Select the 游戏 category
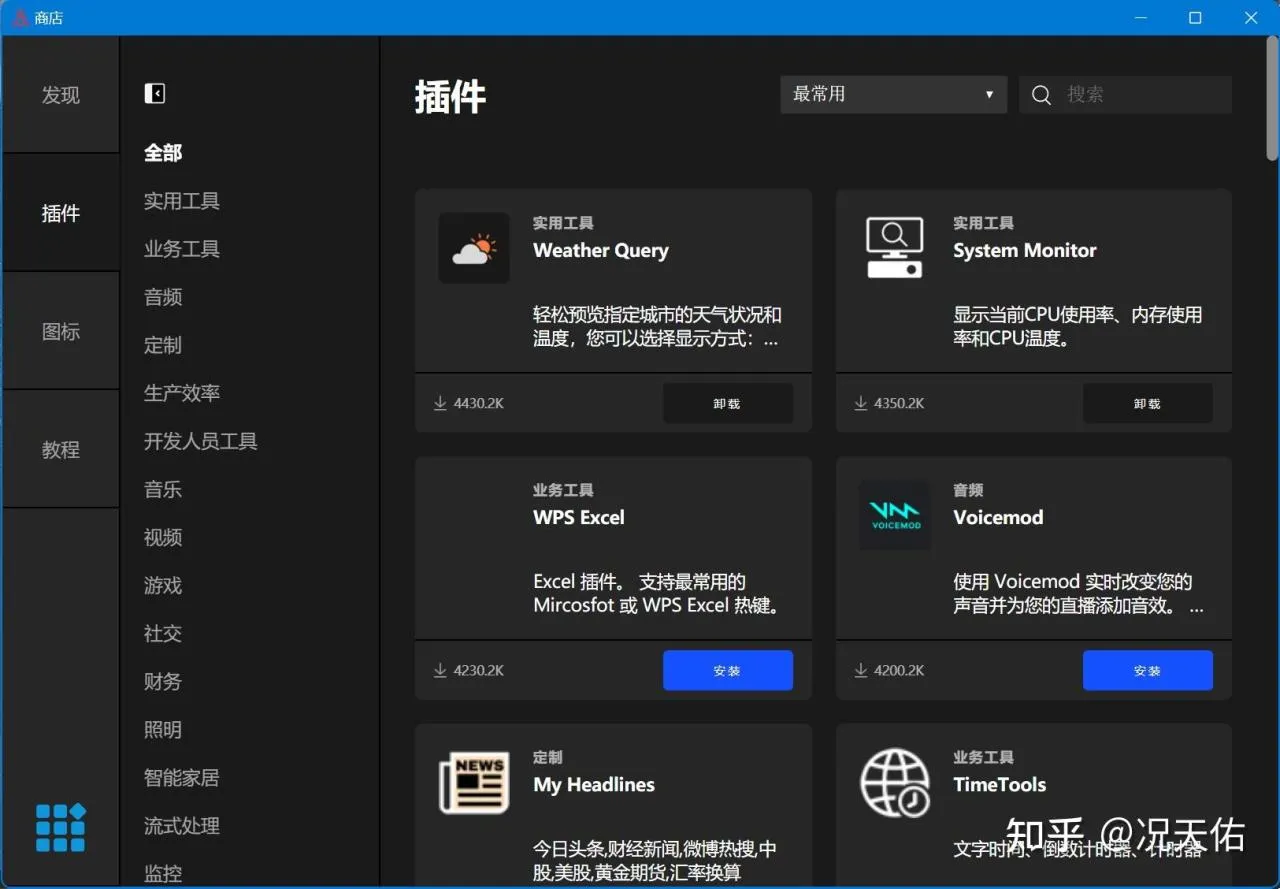The image size is (1280, 889). point(163,585)
